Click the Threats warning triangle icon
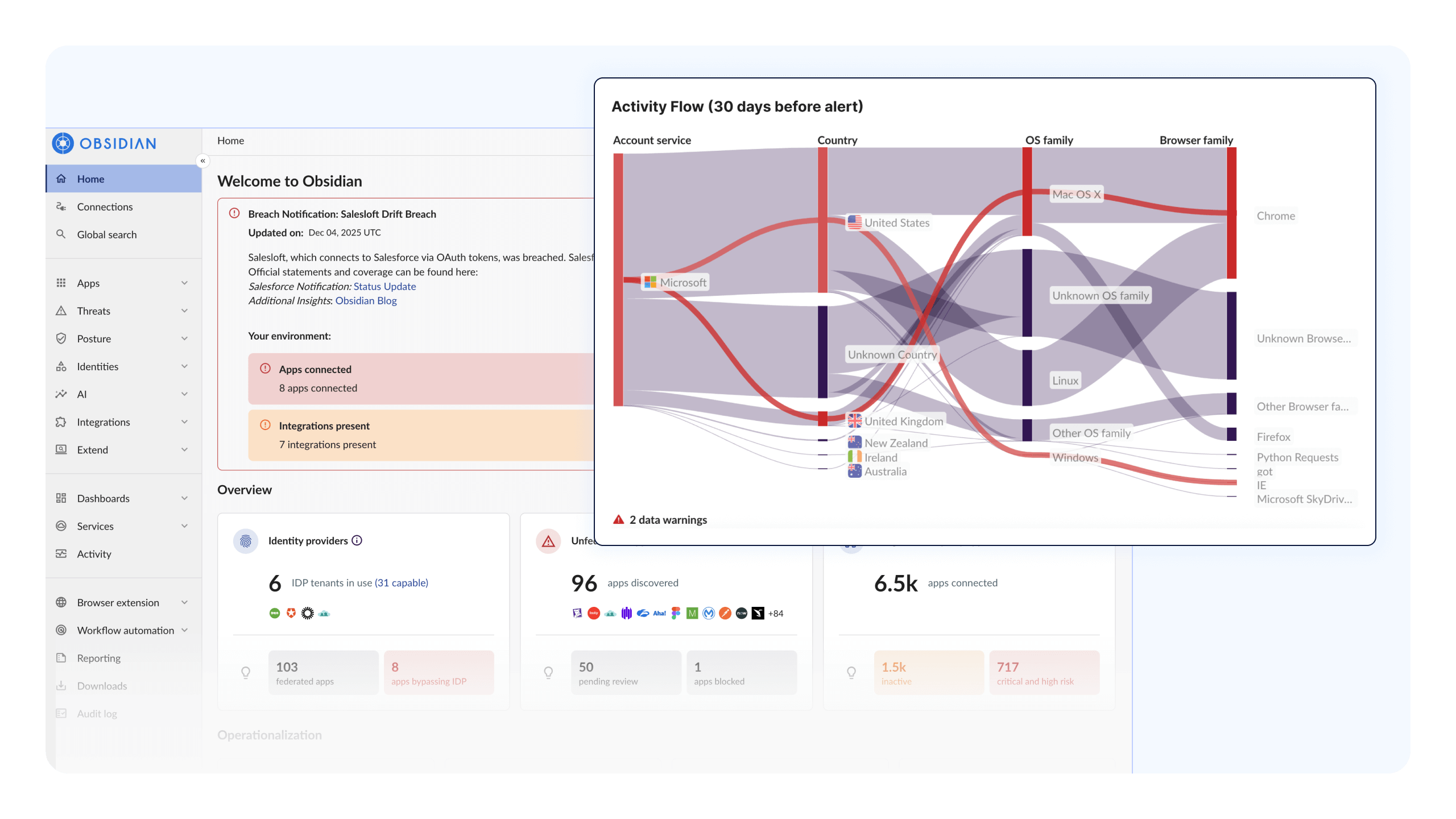 coord(61,311)
